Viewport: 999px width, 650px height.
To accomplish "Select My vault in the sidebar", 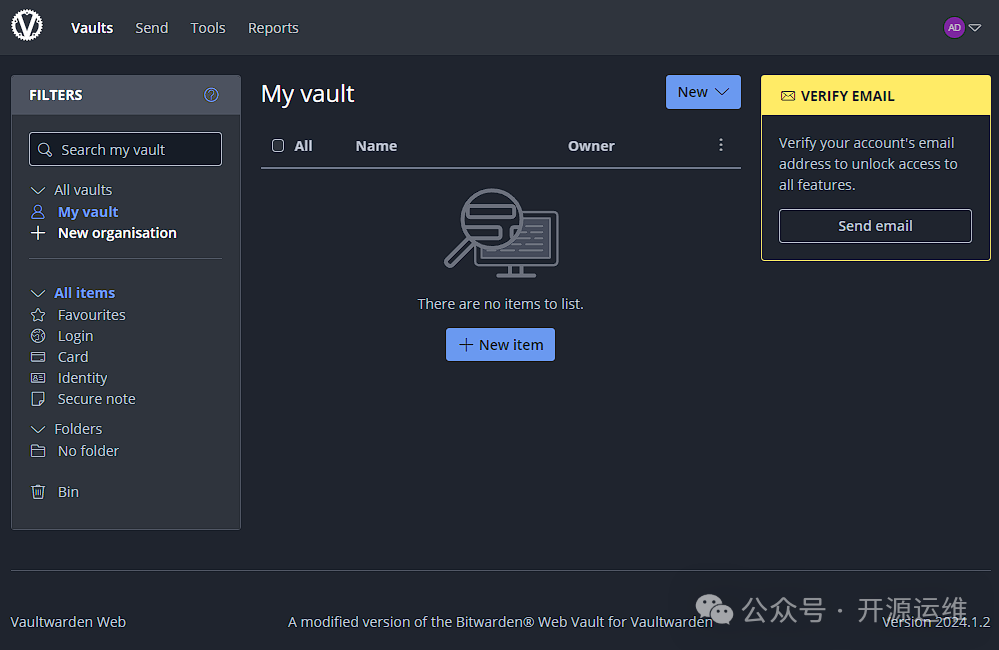I will pos(86,211).
